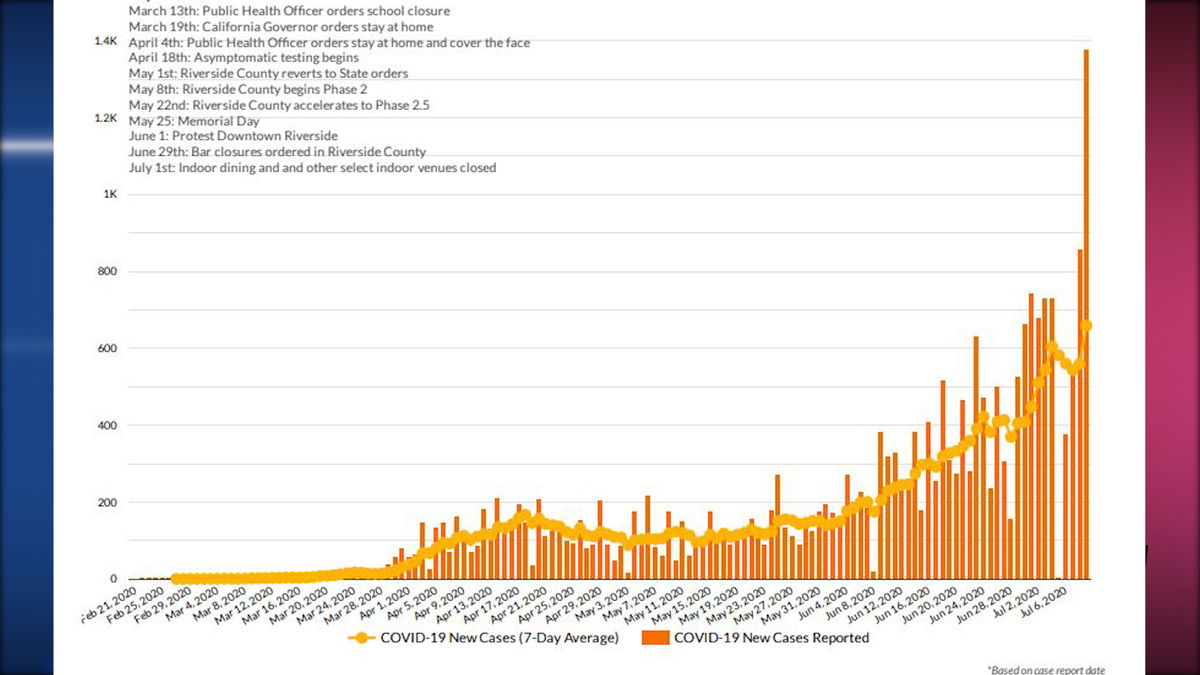This screenshot has height=675, width=1200.
Task: Select the July 1st indoor dining closed annotation
Action: tap(312, 168)
